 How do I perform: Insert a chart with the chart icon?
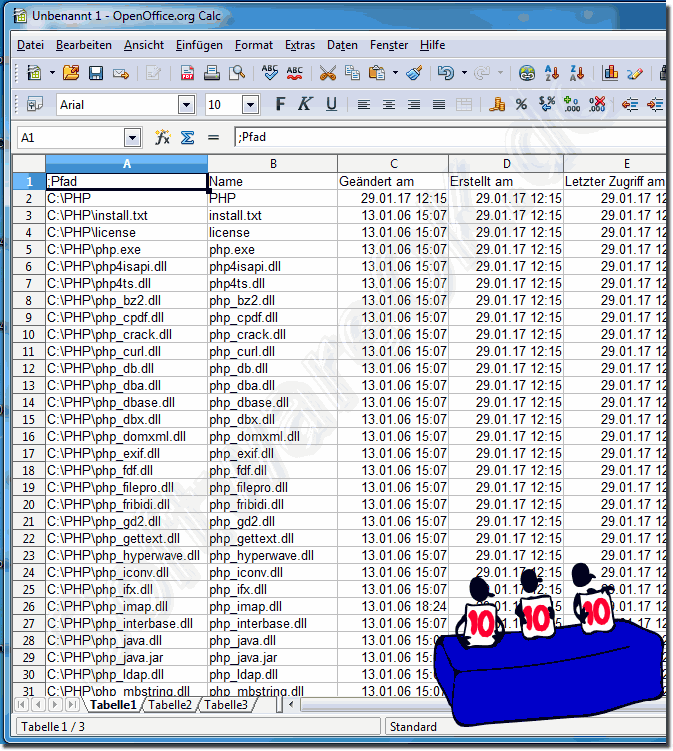(610, 73)
